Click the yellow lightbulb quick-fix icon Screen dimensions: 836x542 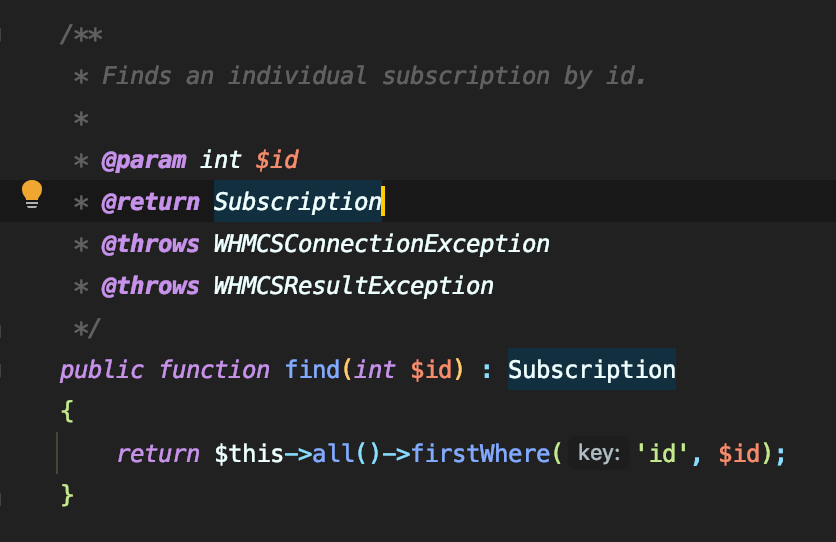32,193
